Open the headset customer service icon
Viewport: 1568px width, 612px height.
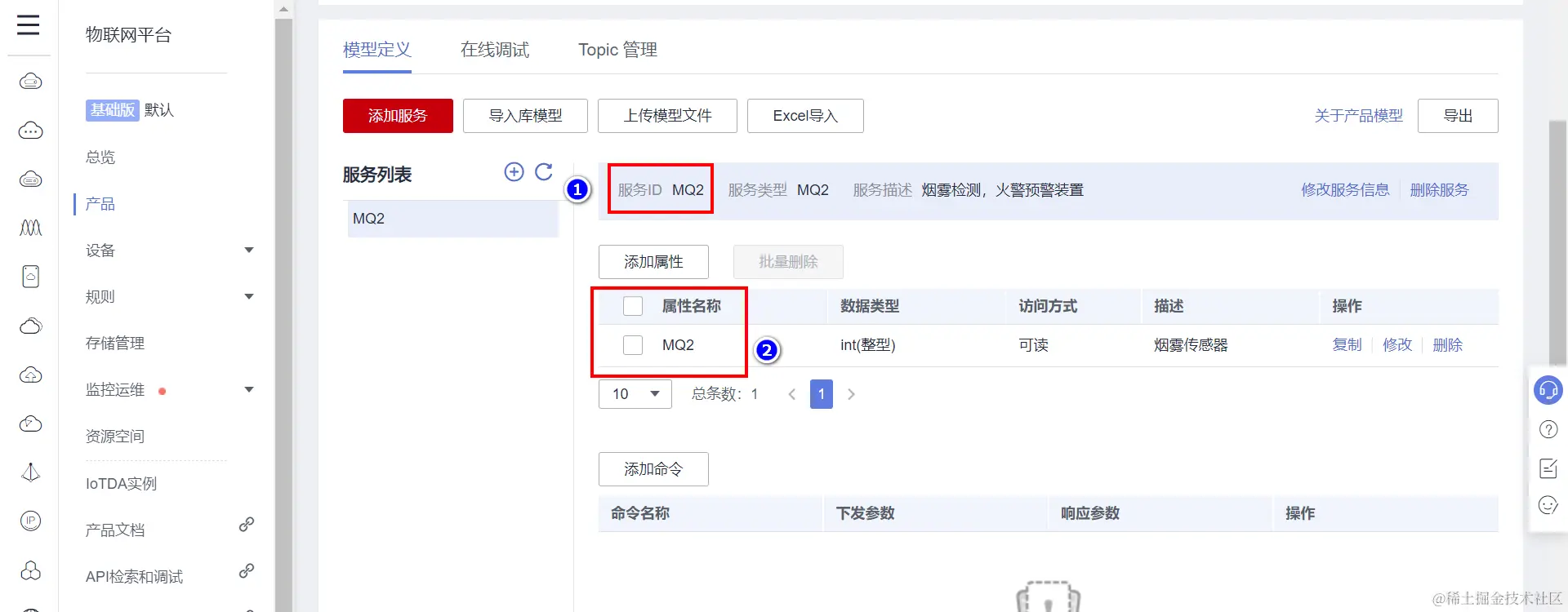1548,390
